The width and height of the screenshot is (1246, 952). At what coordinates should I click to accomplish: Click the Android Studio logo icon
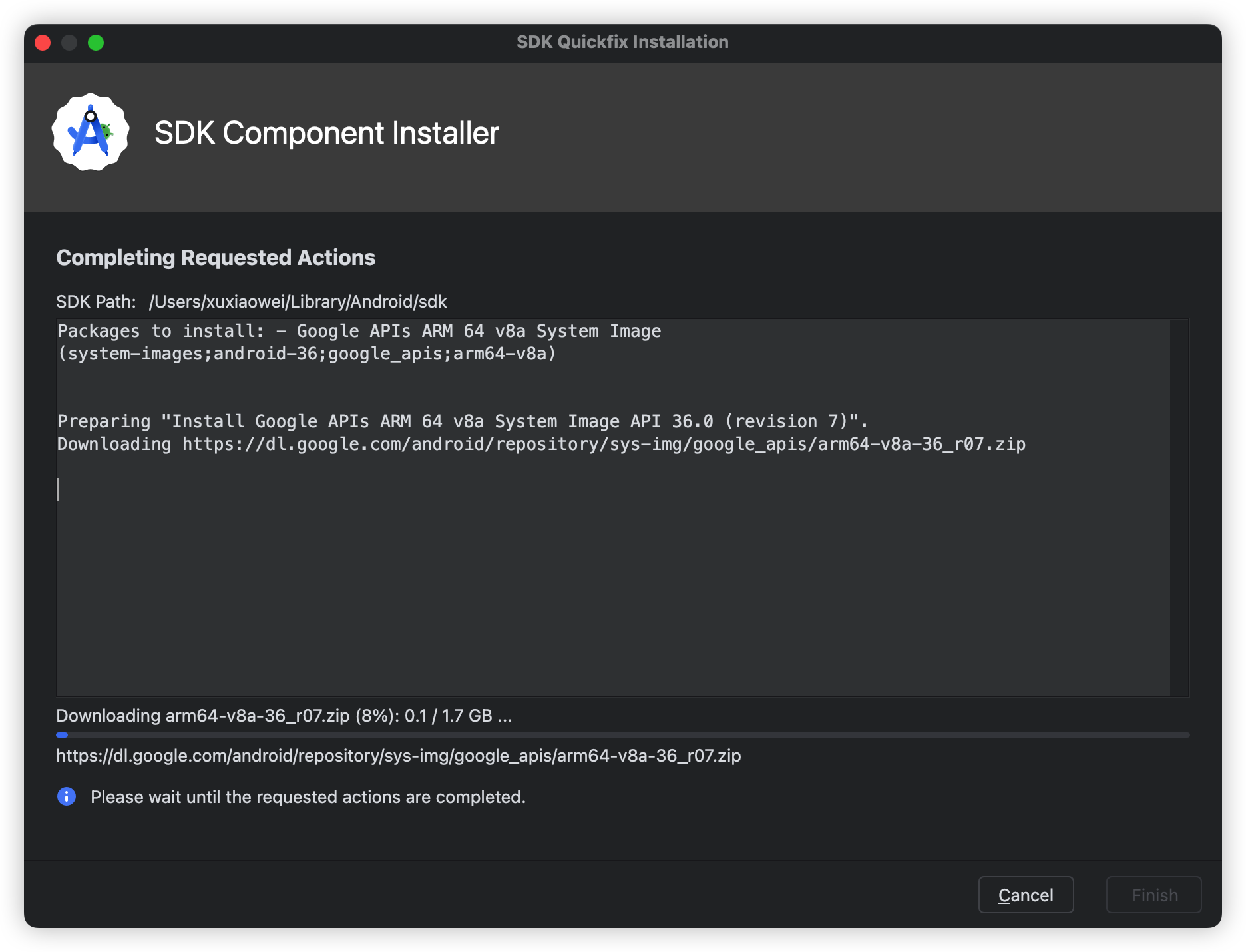coord(91,132)
